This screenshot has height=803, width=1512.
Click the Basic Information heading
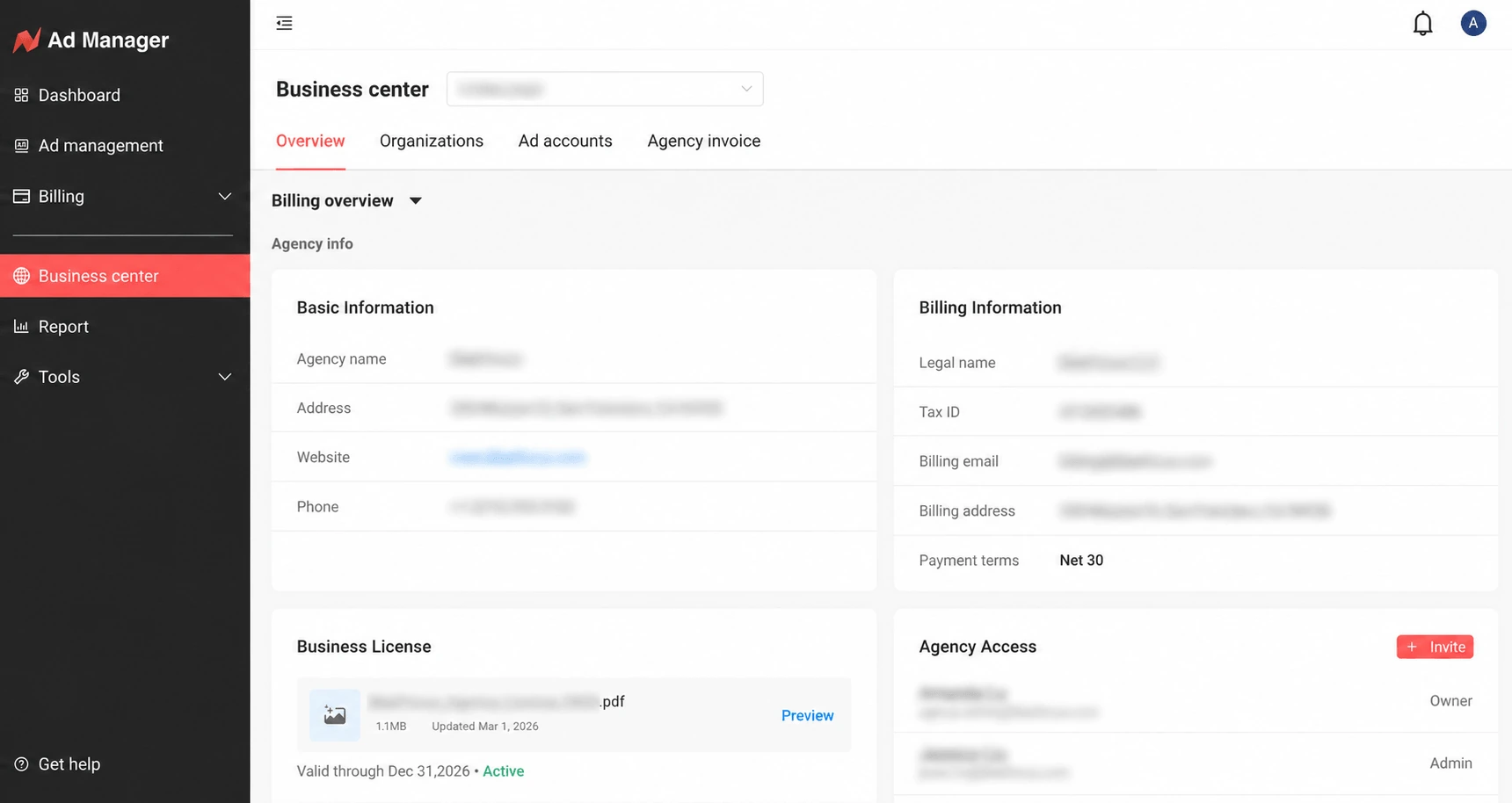[x=365, y=307]
